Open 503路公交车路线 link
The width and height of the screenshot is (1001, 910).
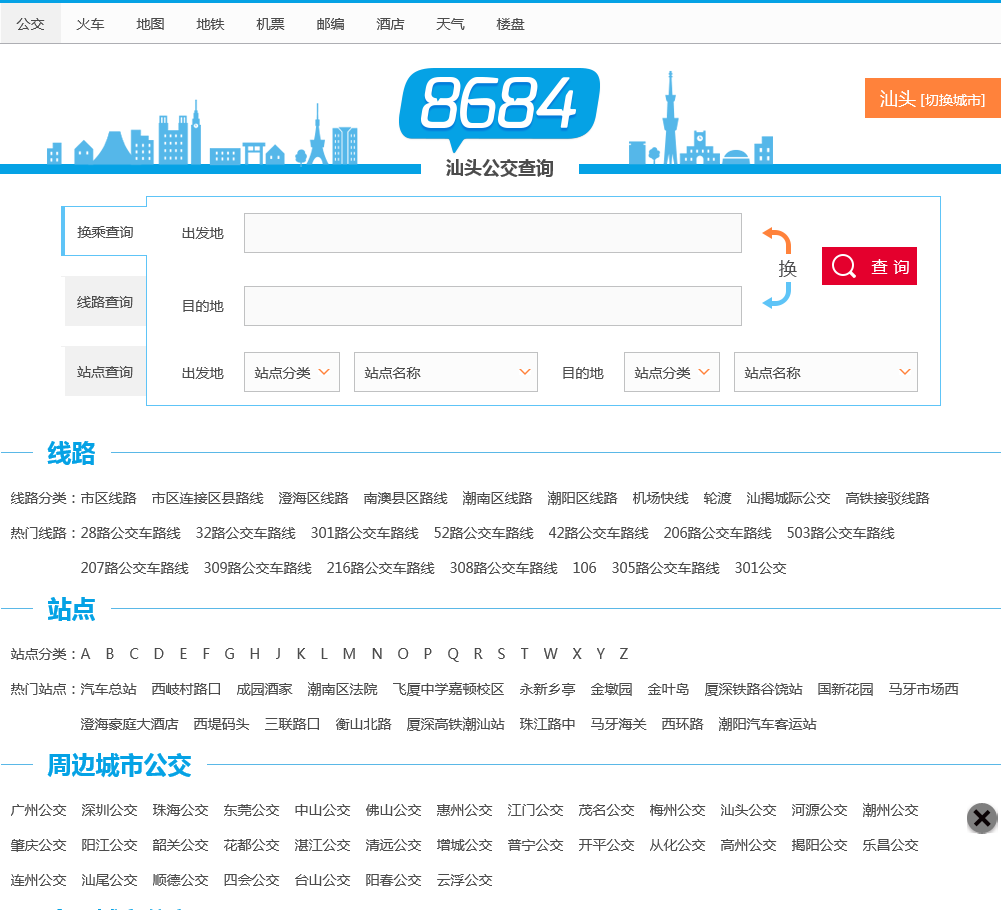(841, 533)
